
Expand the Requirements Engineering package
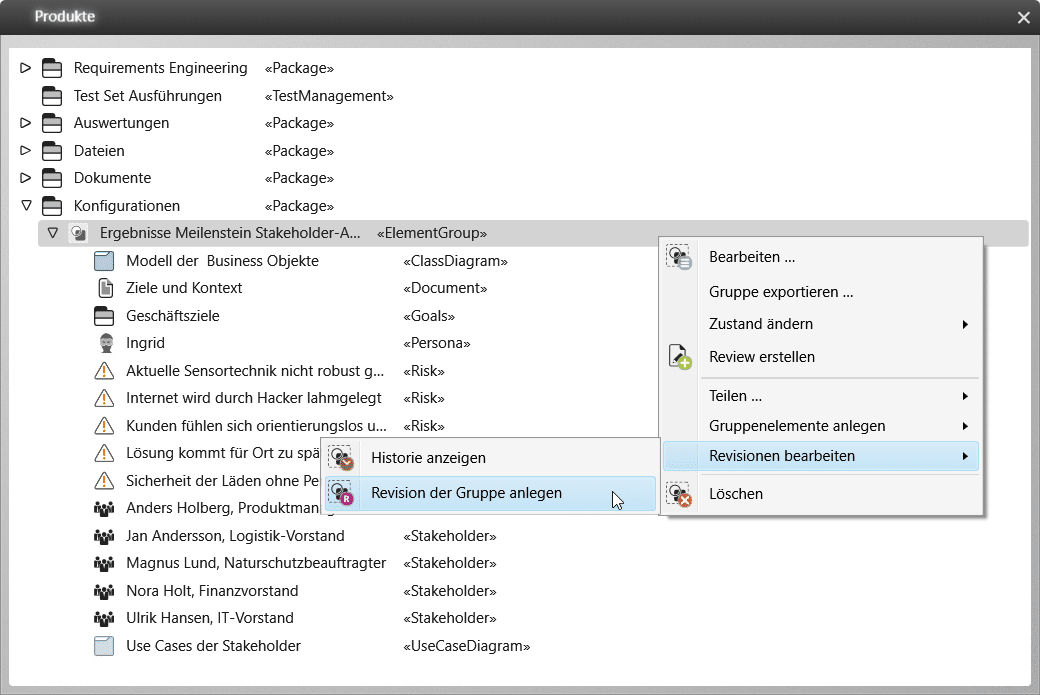point(26,68)
